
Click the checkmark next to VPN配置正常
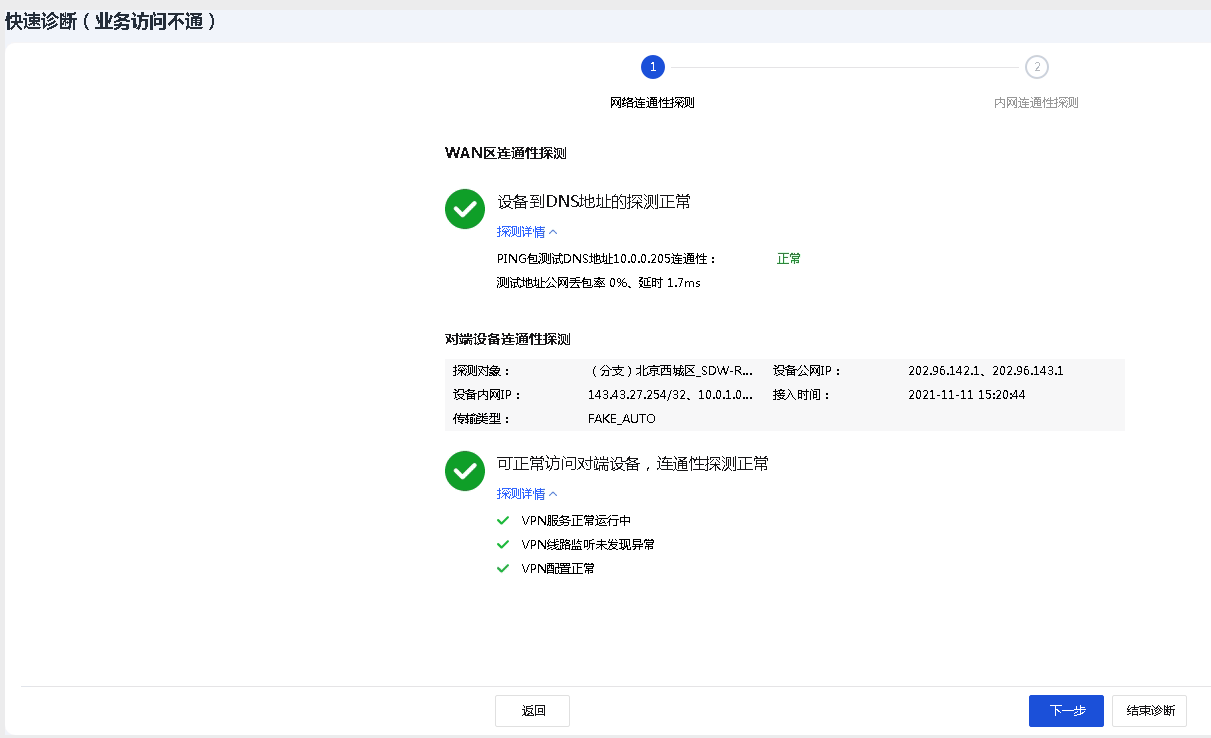[x=503, y=568]
